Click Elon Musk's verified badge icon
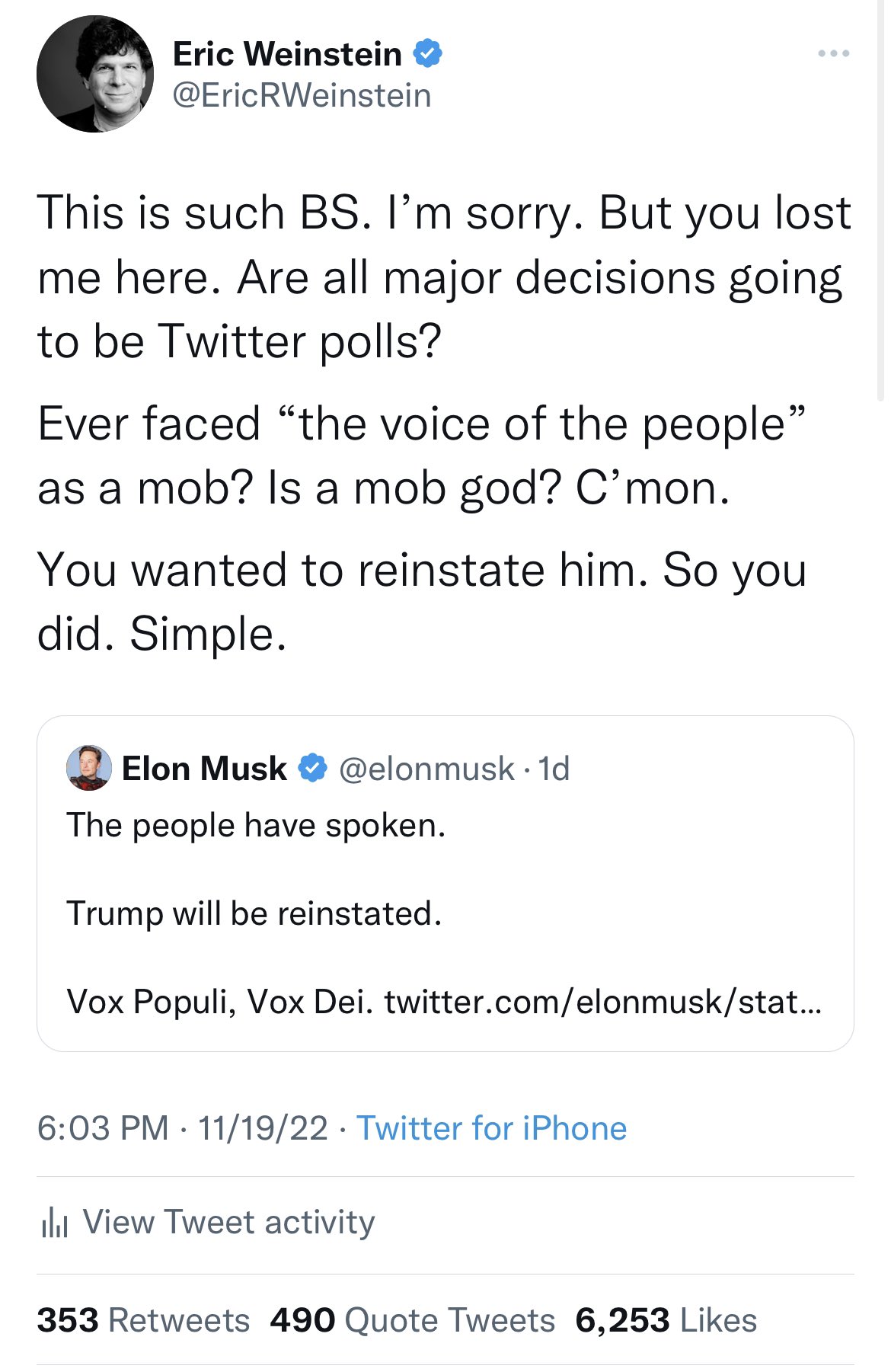 tap(312, 768)
